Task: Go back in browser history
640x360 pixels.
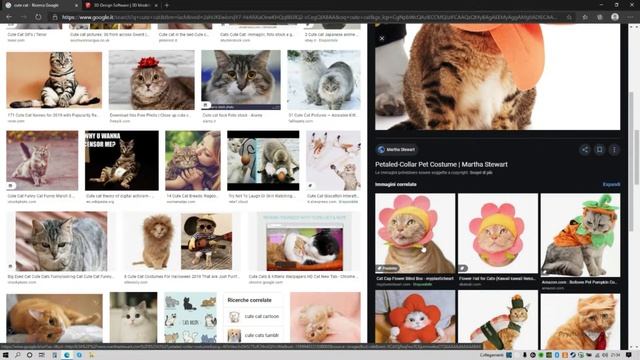Action: tap(9, 17)
